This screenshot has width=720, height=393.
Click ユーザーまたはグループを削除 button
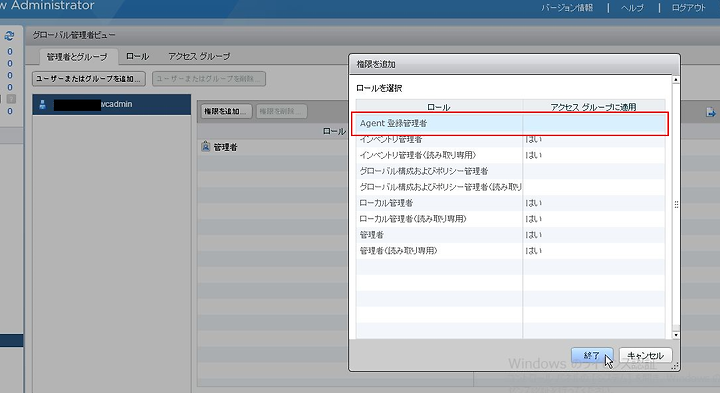209,79
